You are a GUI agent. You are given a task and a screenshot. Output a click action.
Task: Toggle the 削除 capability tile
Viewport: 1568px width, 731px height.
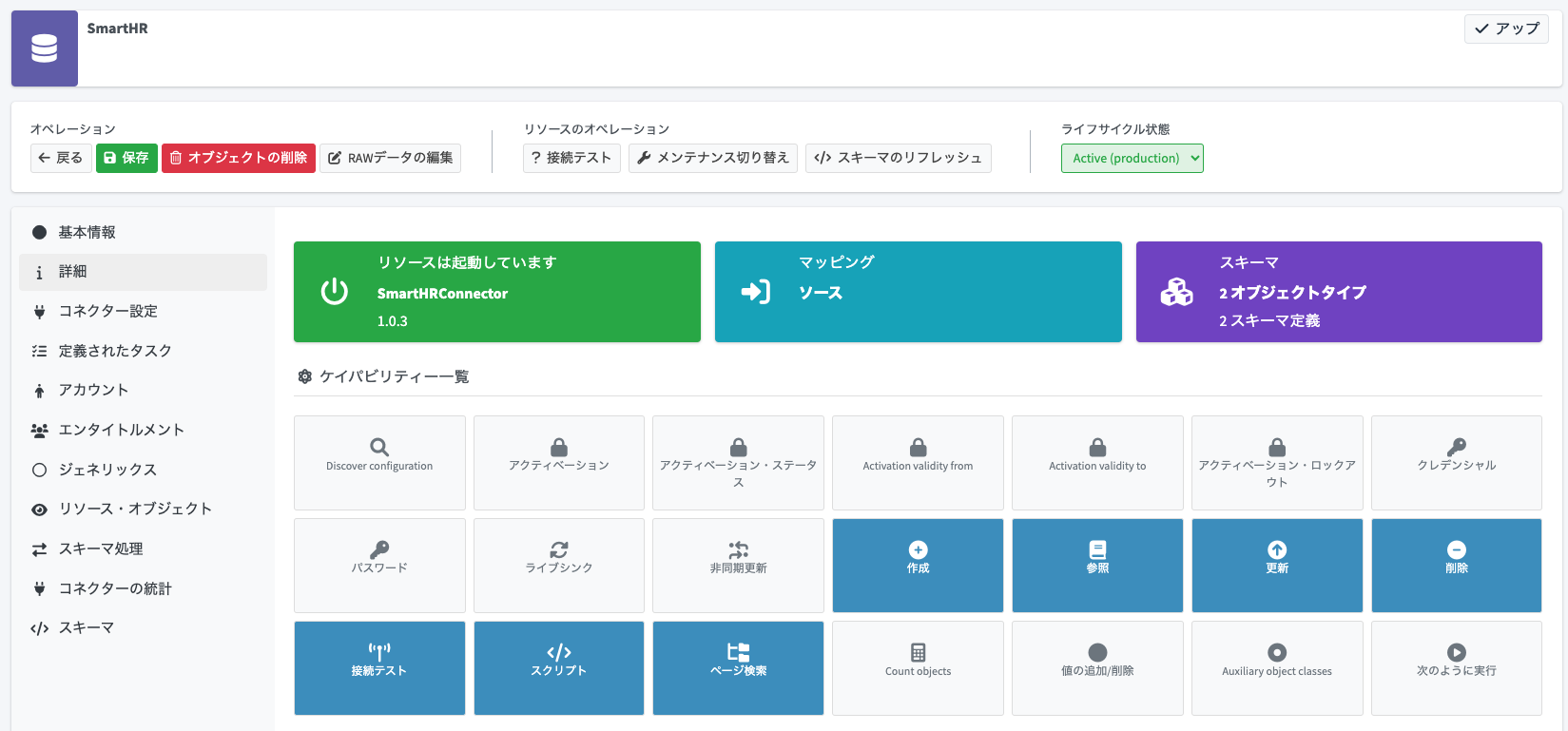[x=1457, y=566]
